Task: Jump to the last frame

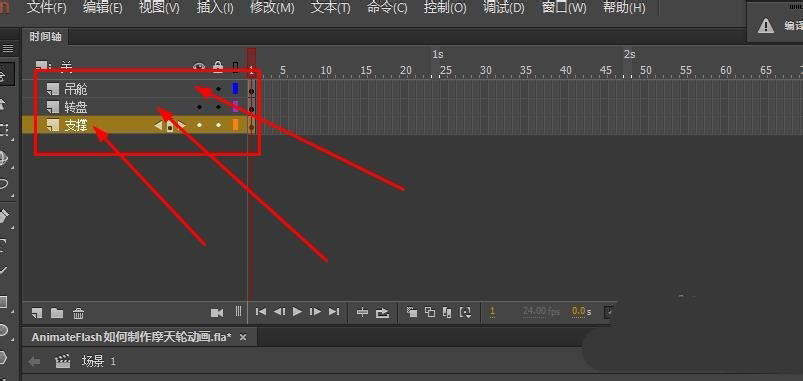Action: coord(334,311)
